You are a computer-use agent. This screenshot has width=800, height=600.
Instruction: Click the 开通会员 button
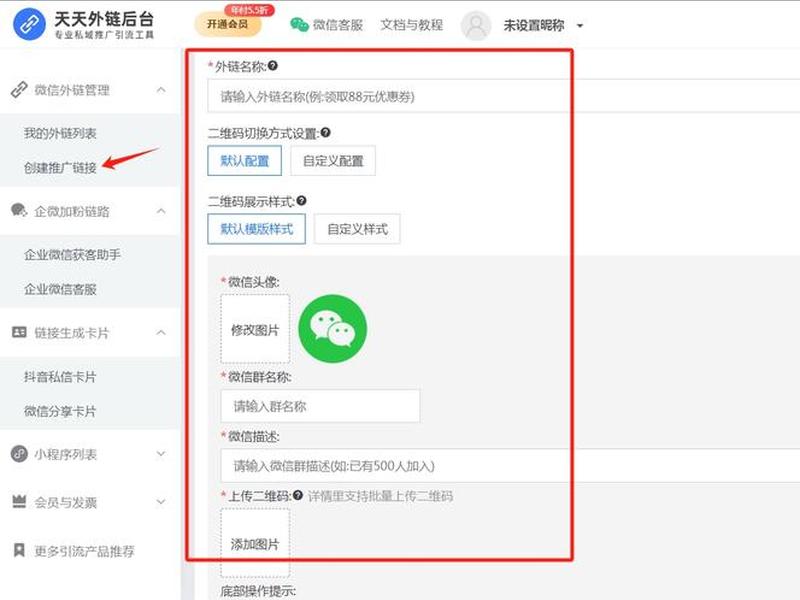click(x=228, y=24)
